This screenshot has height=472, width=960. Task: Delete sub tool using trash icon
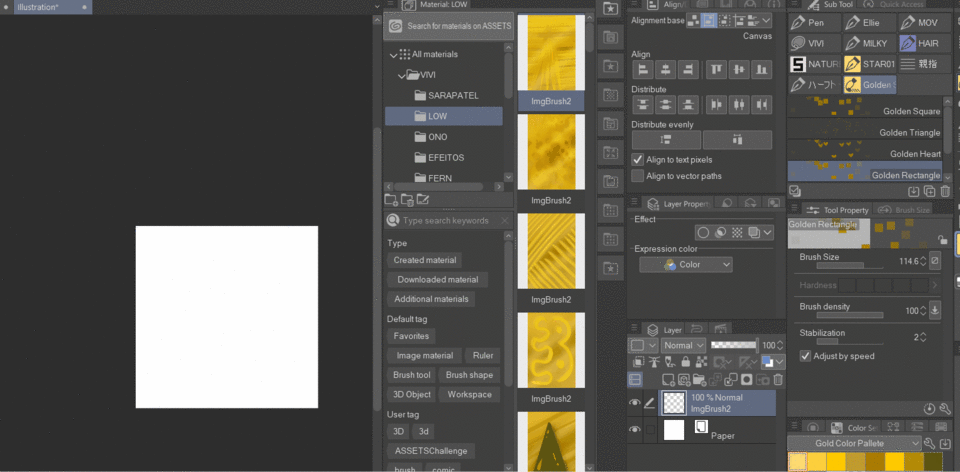[945, 191]
